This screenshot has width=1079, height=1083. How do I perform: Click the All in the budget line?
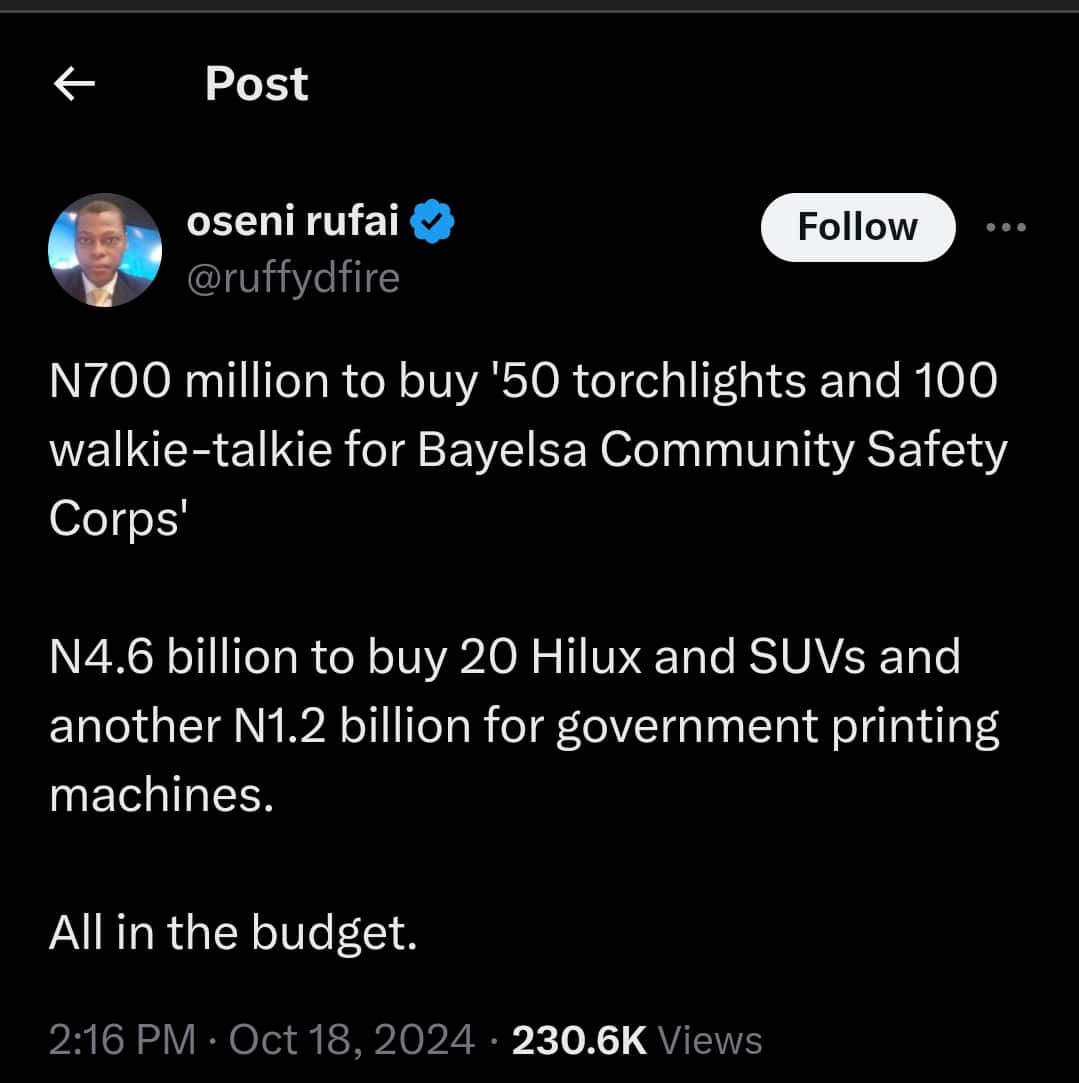coord(233,932)
